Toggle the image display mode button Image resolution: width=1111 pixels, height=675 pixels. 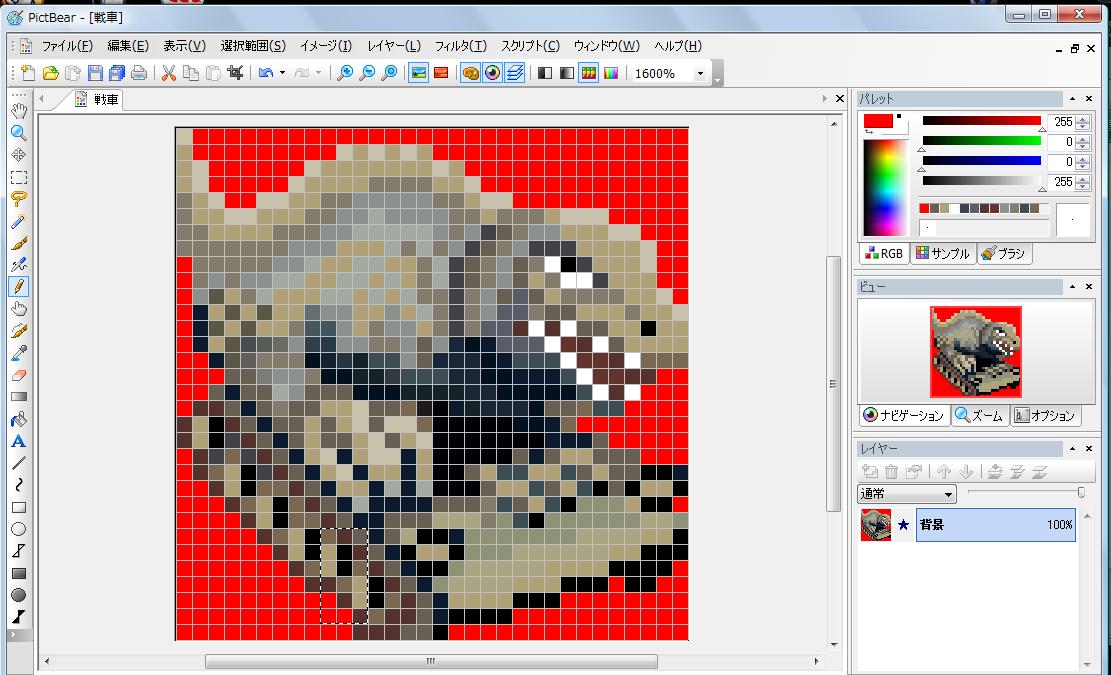pos(419,73)
